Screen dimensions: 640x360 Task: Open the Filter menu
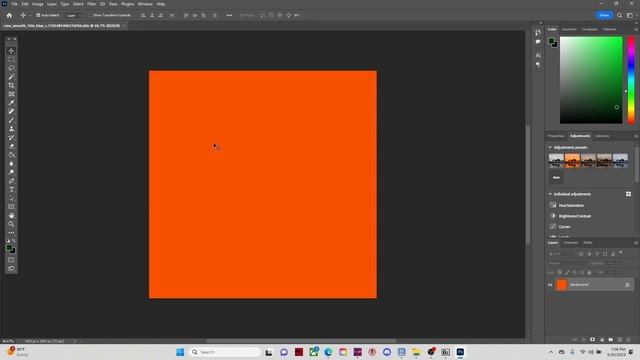click(91, 4)
